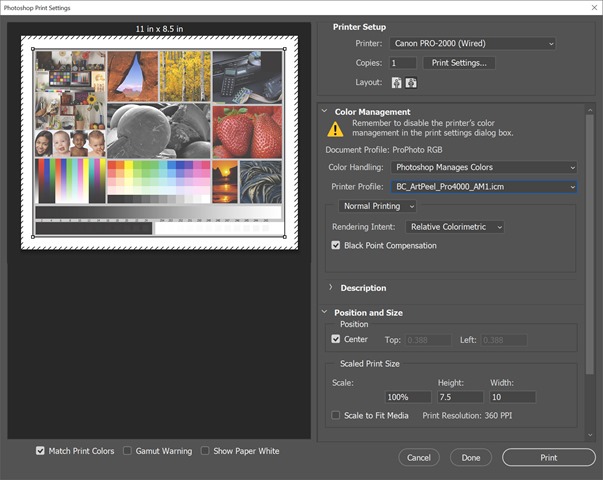Click the Cancel button

[419, 457]
